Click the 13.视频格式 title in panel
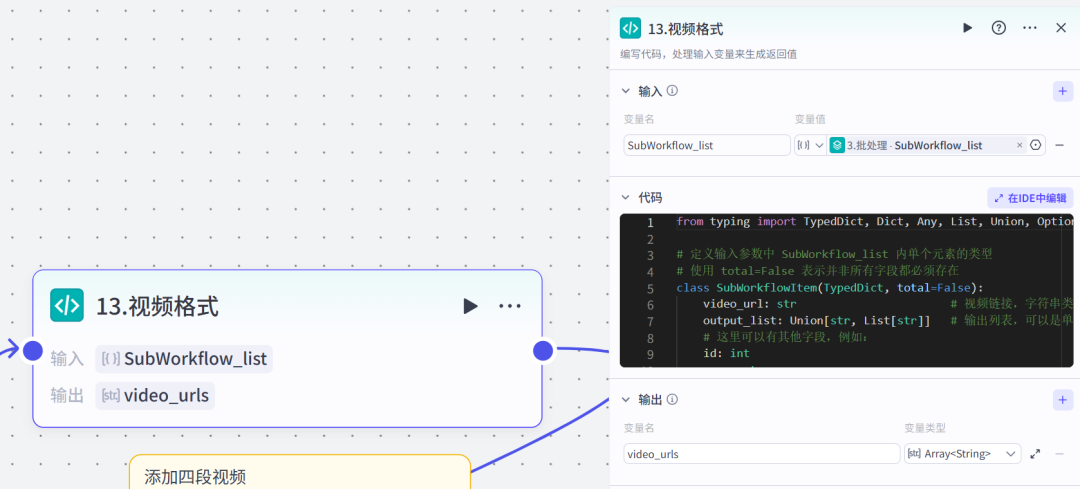Screen dimensions: 1080x489 point(685,28)
